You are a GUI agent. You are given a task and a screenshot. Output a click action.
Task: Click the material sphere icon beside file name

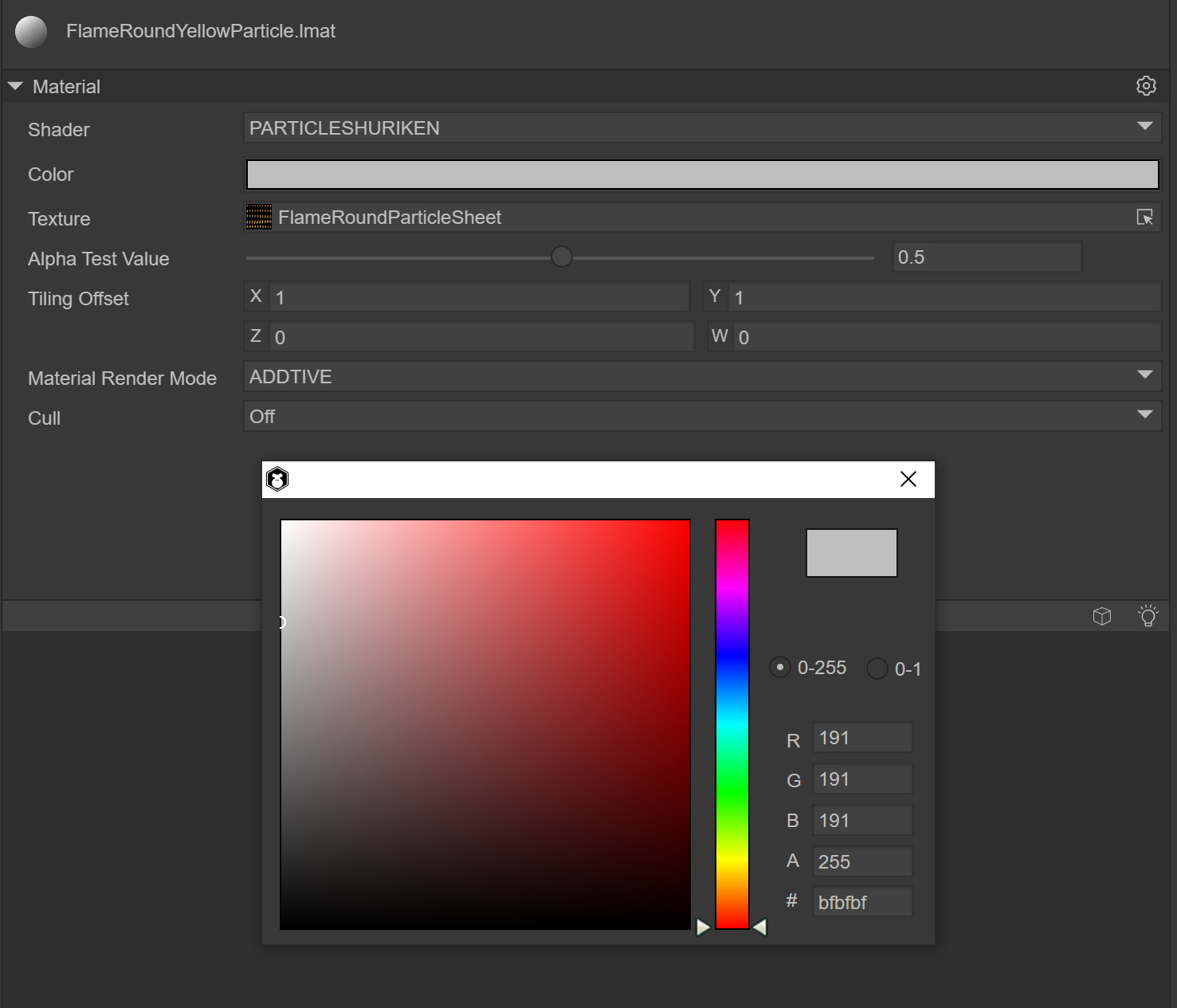[31, 32]
